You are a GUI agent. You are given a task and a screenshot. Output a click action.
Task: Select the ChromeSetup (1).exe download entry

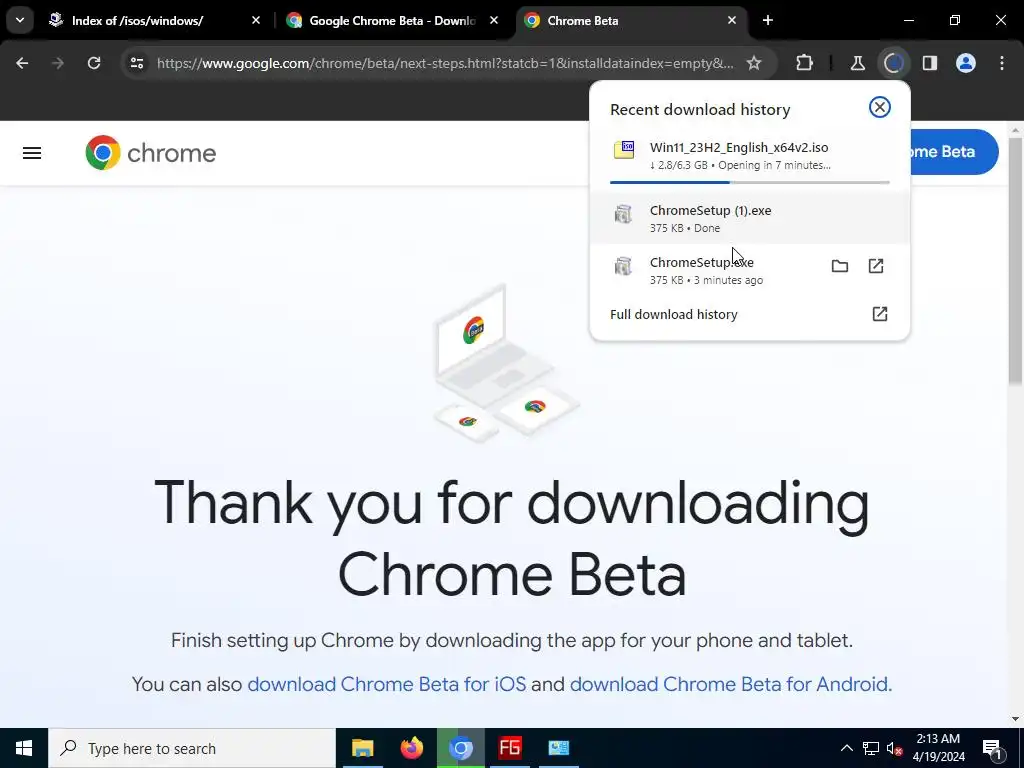click(x=750, y=218)
